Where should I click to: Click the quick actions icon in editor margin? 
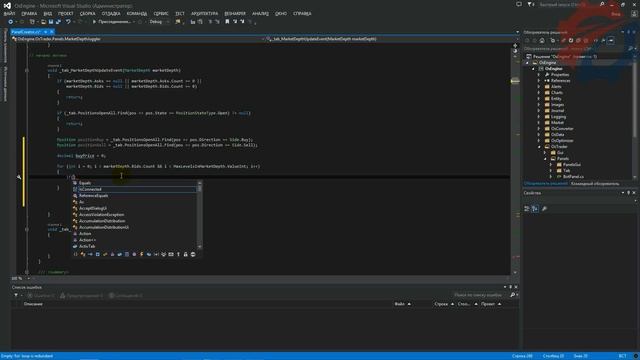pyautogui.click(x=19, y=177)
